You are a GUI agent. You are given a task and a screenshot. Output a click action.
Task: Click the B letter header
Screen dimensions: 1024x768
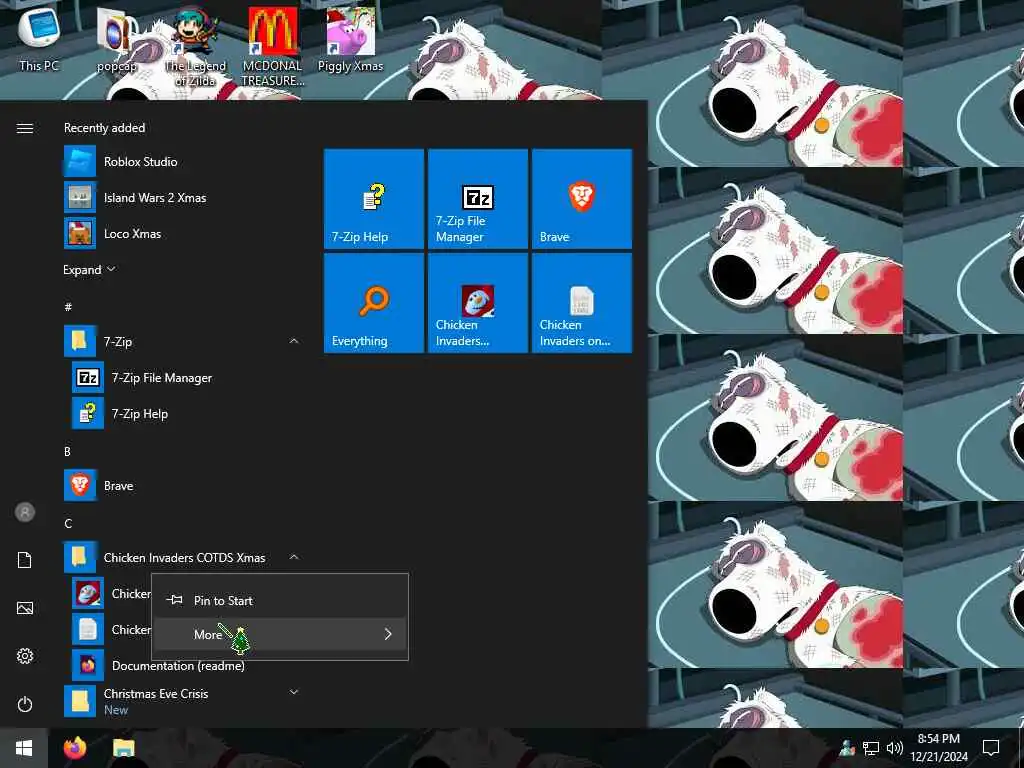[67, 451]
